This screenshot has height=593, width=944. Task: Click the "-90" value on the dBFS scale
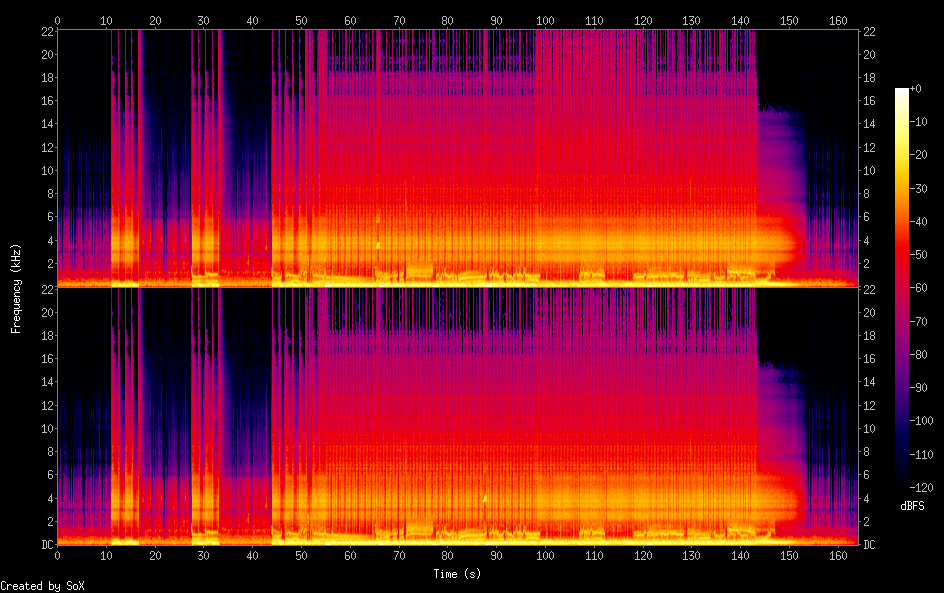[918, 388]
